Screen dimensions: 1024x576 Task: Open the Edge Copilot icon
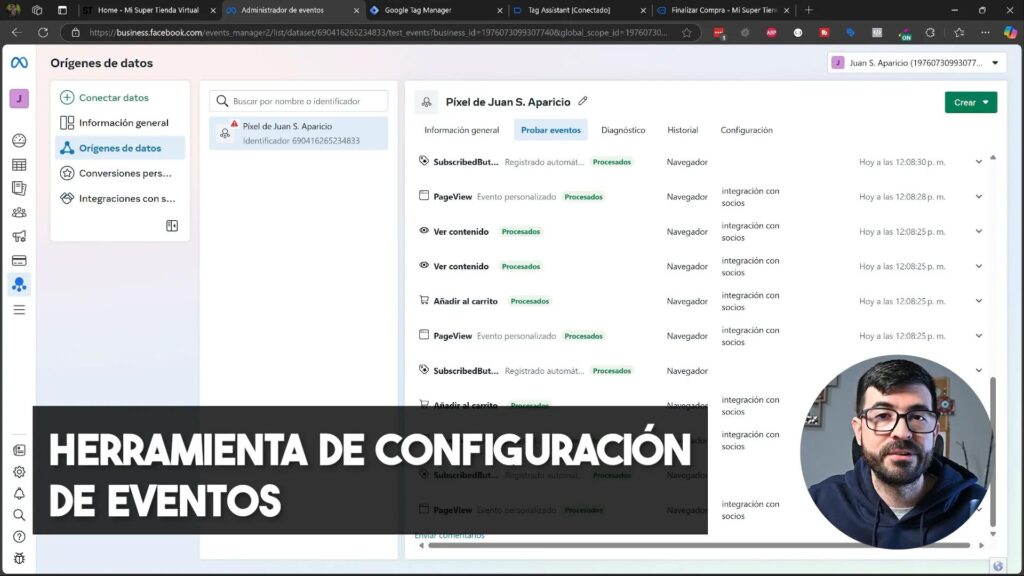(x=1010, y=32)
